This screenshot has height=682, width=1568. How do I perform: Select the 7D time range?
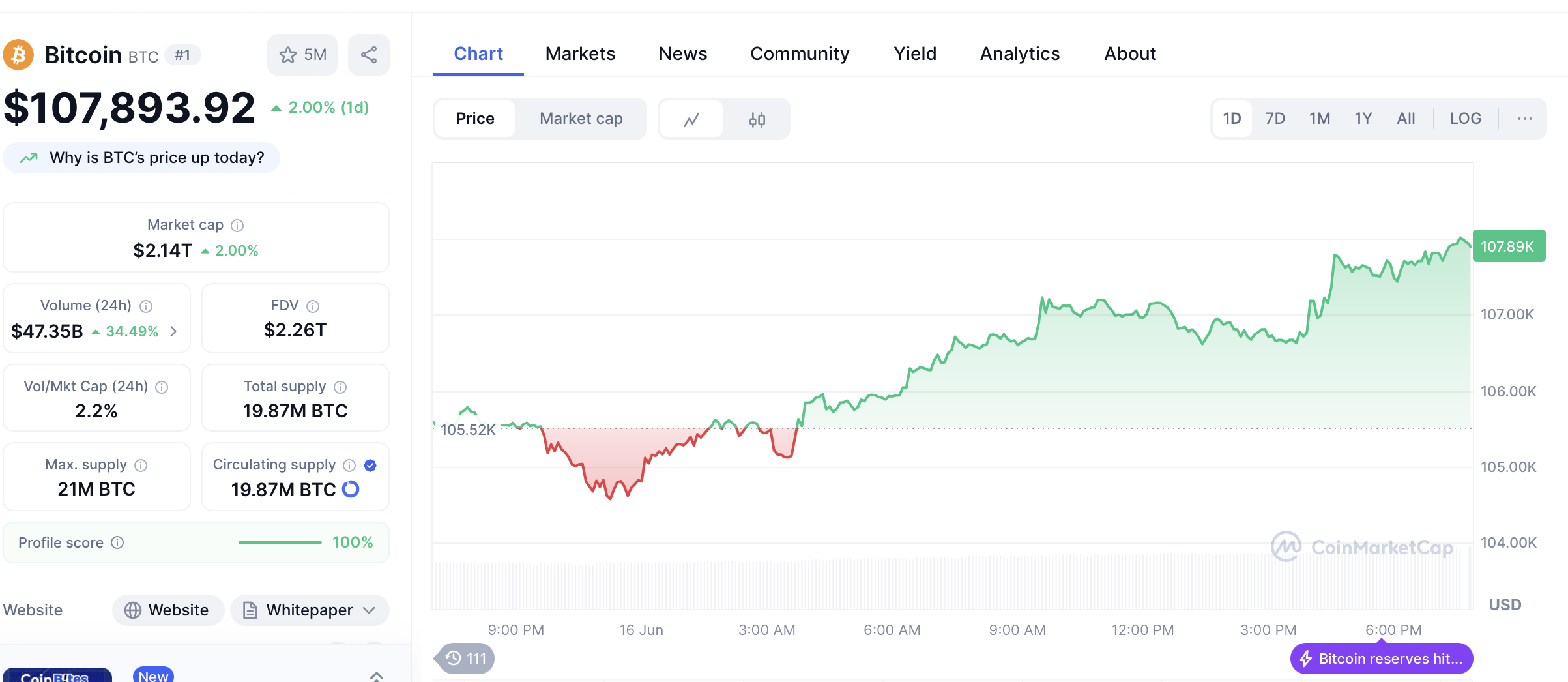[x=1275, y=119]
